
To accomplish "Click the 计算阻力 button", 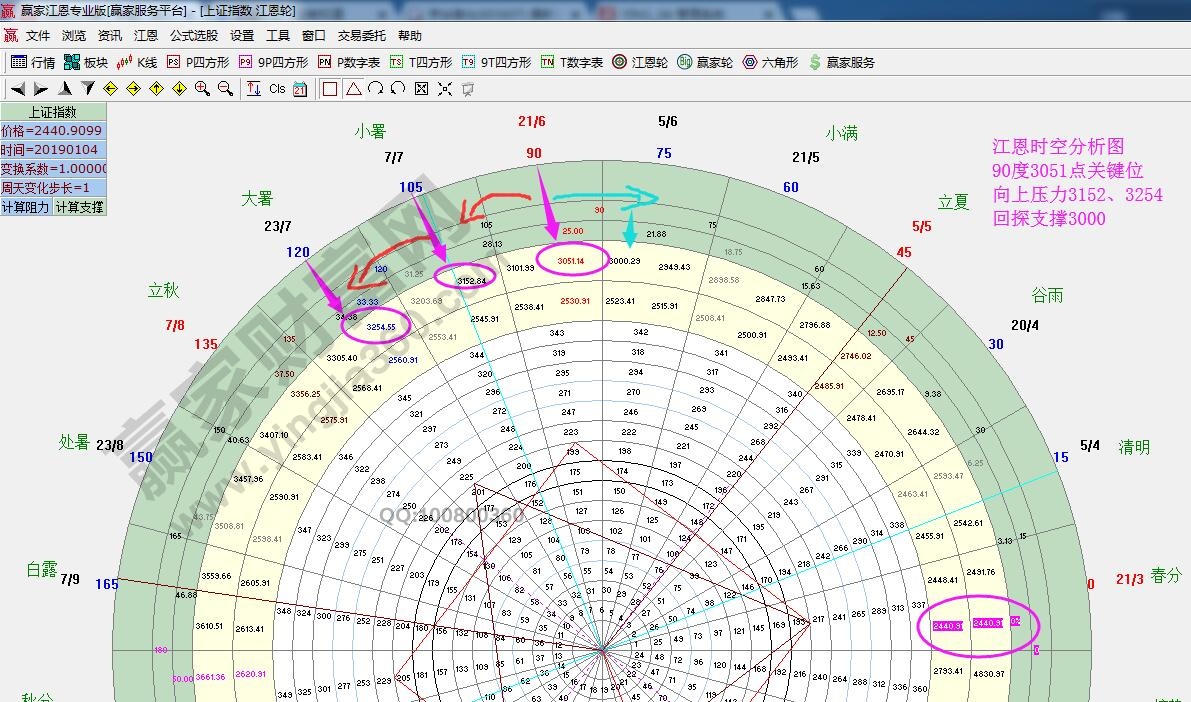I will (x=26, y=207).
